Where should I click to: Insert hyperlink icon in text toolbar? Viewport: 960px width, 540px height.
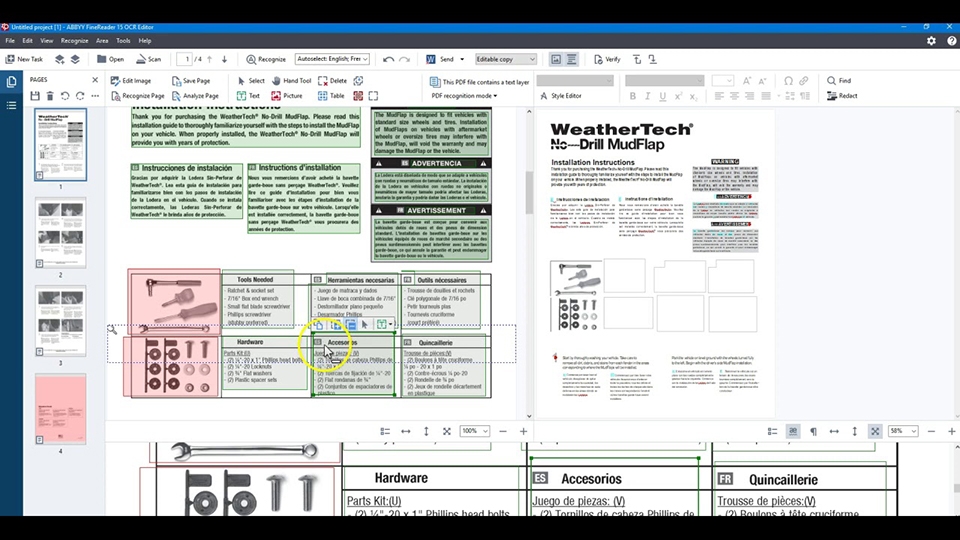804,81
